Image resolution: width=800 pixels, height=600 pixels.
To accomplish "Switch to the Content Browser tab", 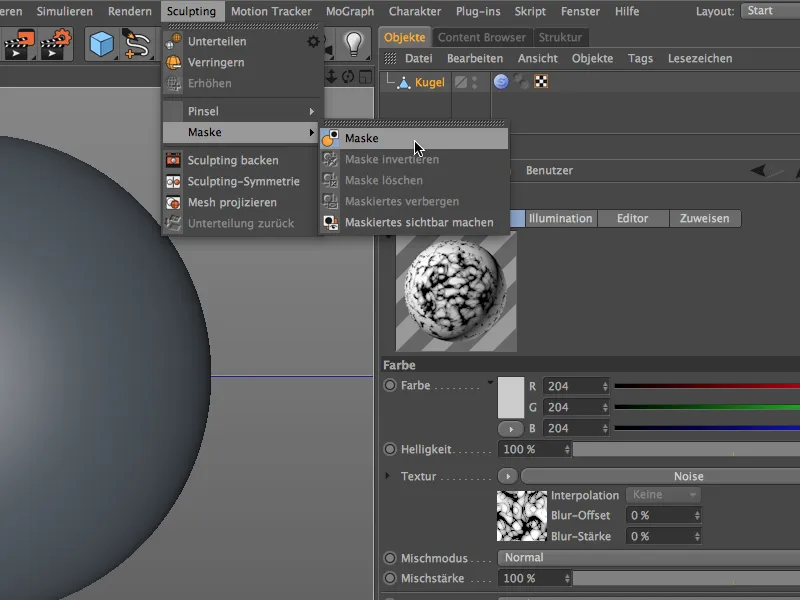I will pos(481,37).
